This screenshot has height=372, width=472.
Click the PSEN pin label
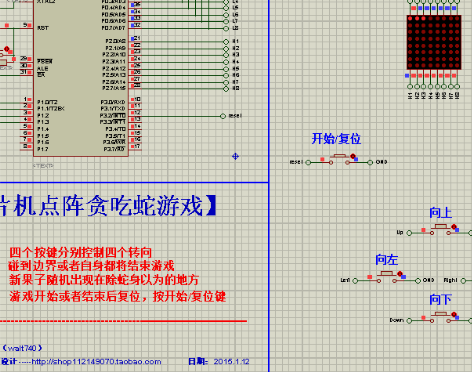point(45,61)
